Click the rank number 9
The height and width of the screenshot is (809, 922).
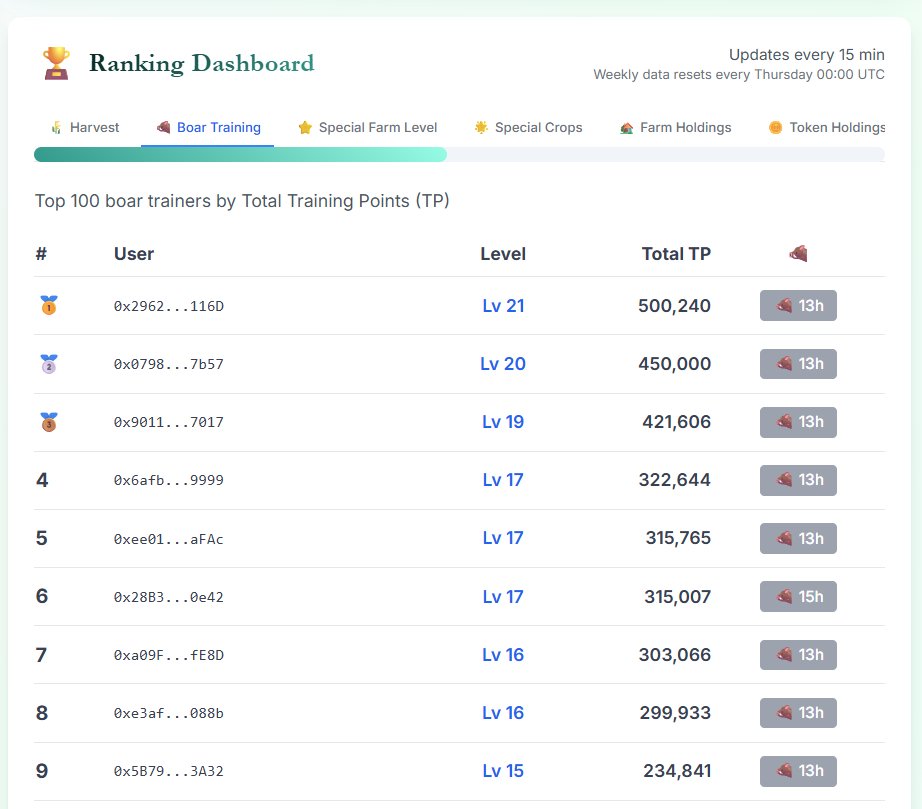pos(42,771)
